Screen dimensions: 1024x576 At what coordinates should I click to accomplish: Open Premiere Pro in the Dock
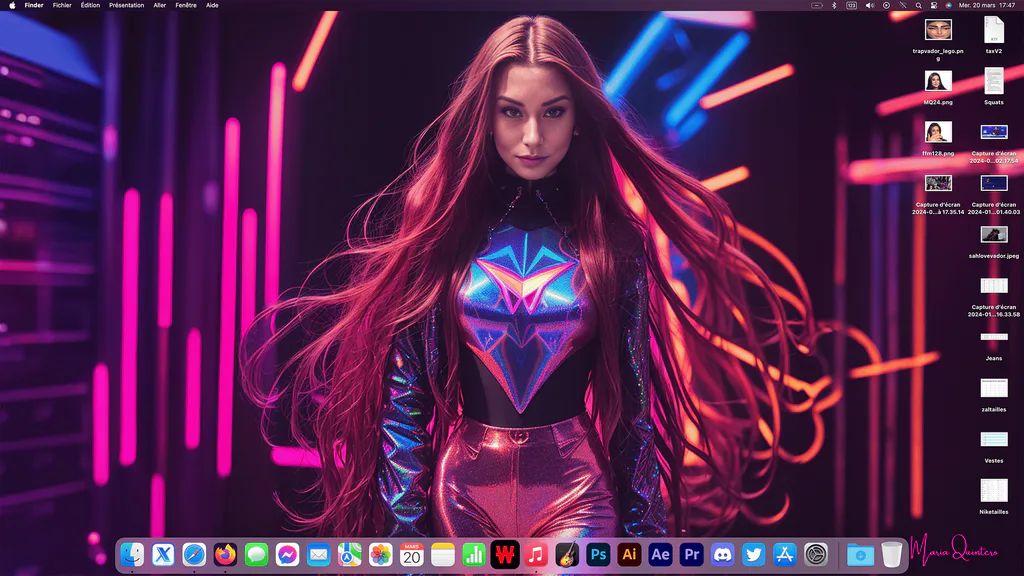point(691,554)
